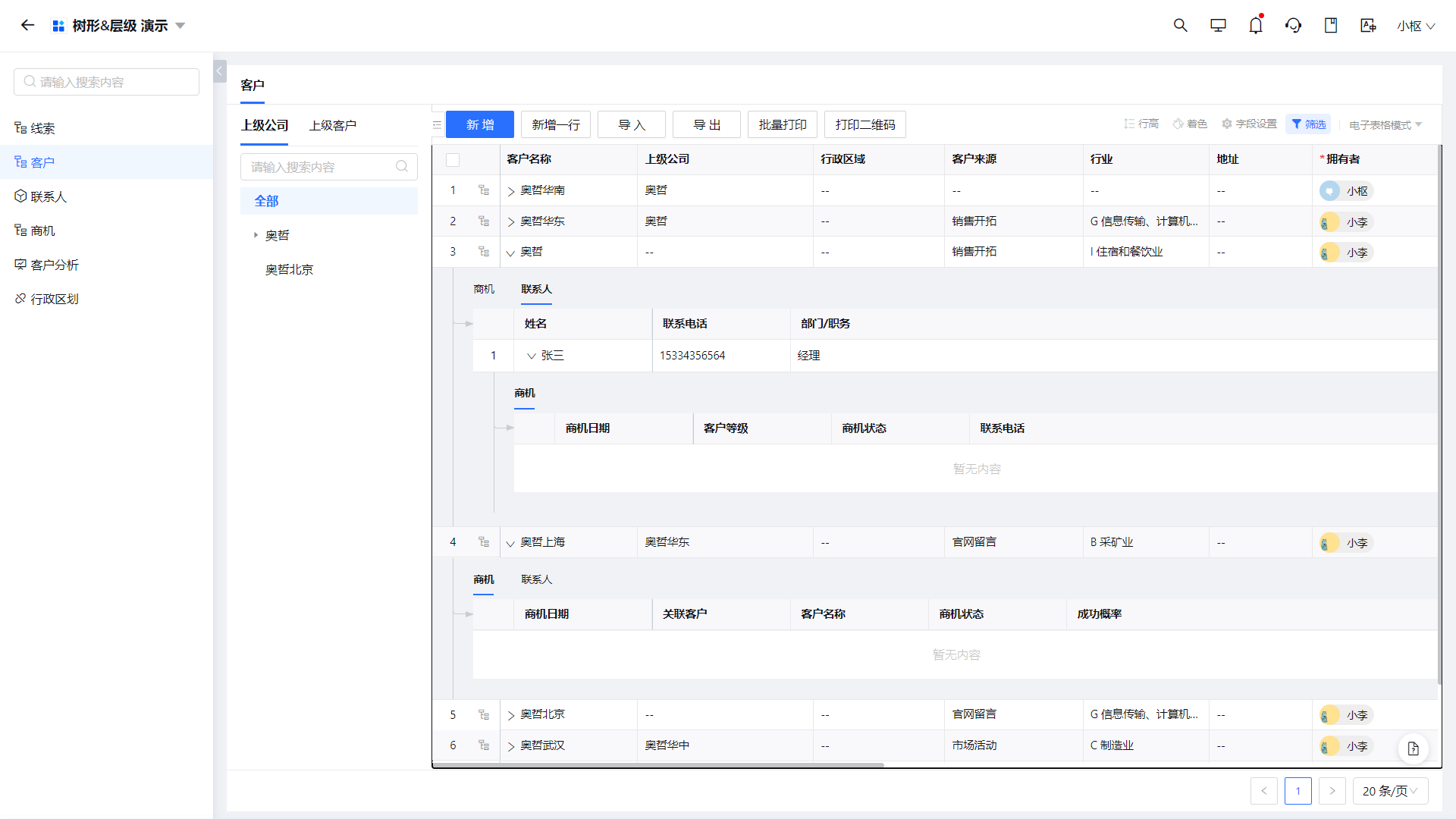This screenshot has height=819, width=1456.
Task: Open 字段设置 field settings
Action: click(x=1249, y=124)
